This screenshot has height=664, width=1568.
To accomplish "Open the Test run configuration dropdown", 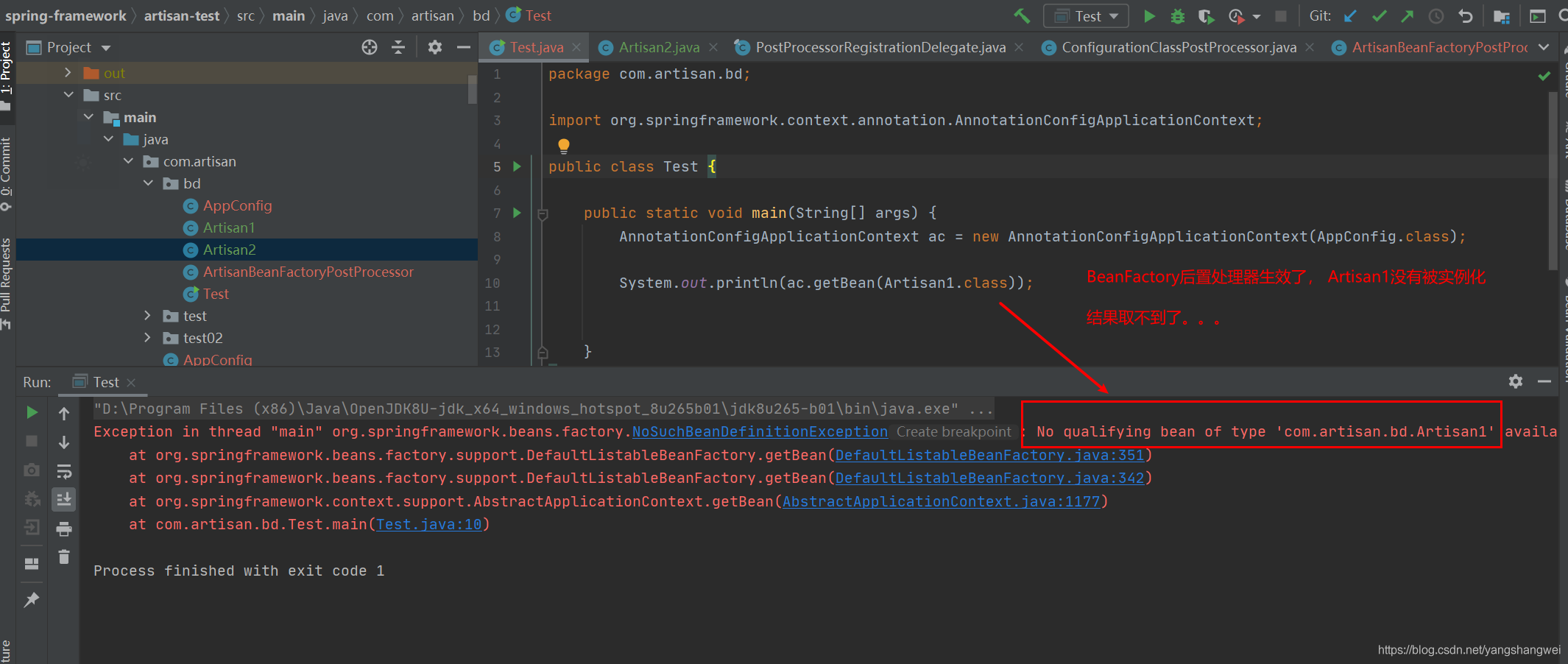I will (1087, 16).
